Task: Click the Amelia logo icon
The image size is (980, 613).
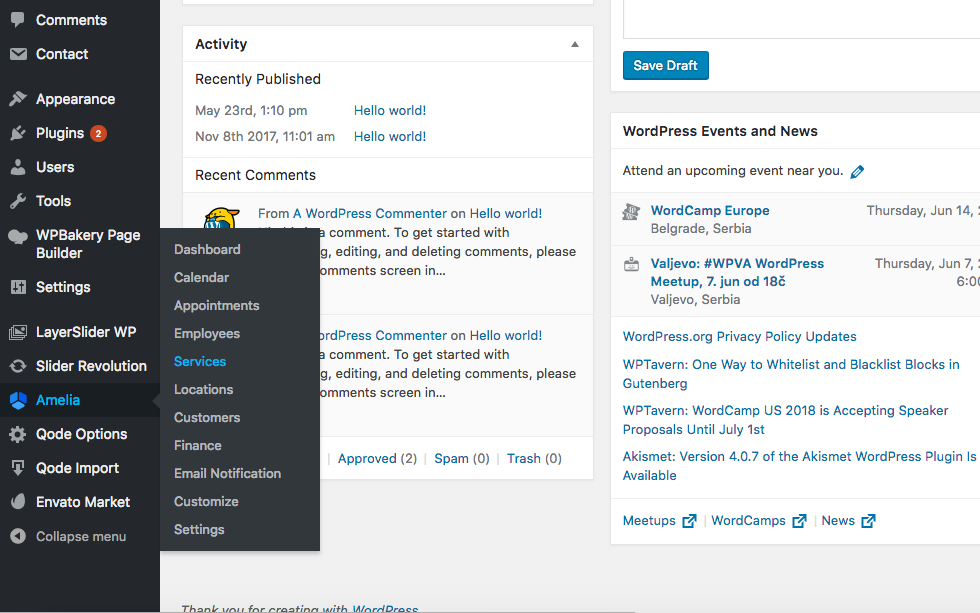Action: click(18, 400)
